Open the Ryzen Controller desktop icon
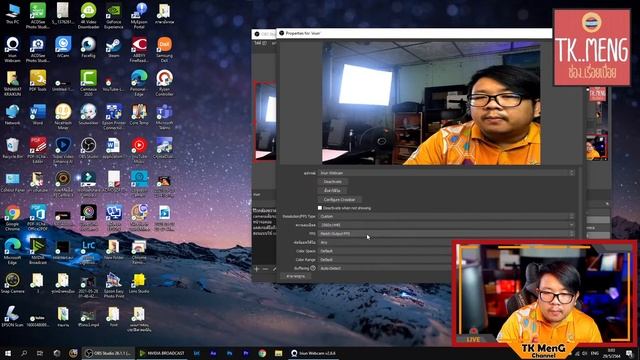The image size is (640, 360). point(164,83)
